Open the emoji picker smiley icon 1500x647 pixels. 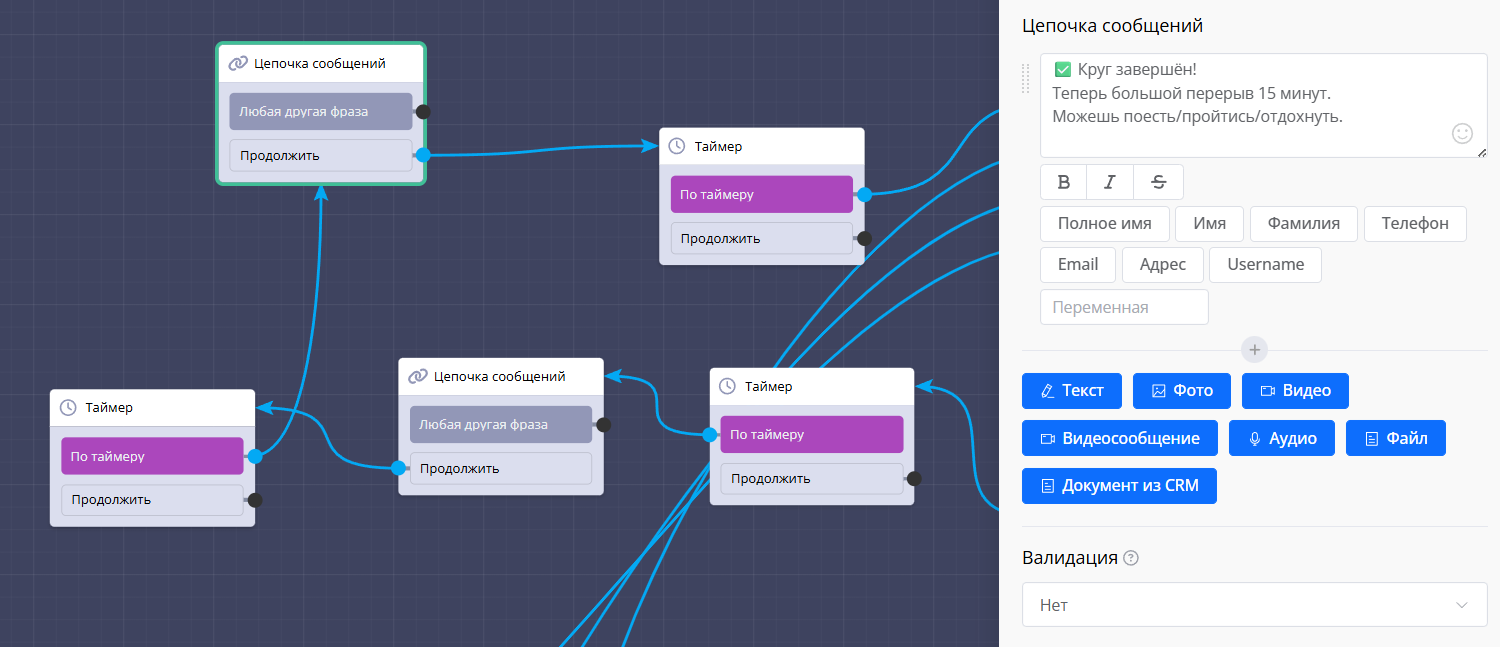point(1462,133)
